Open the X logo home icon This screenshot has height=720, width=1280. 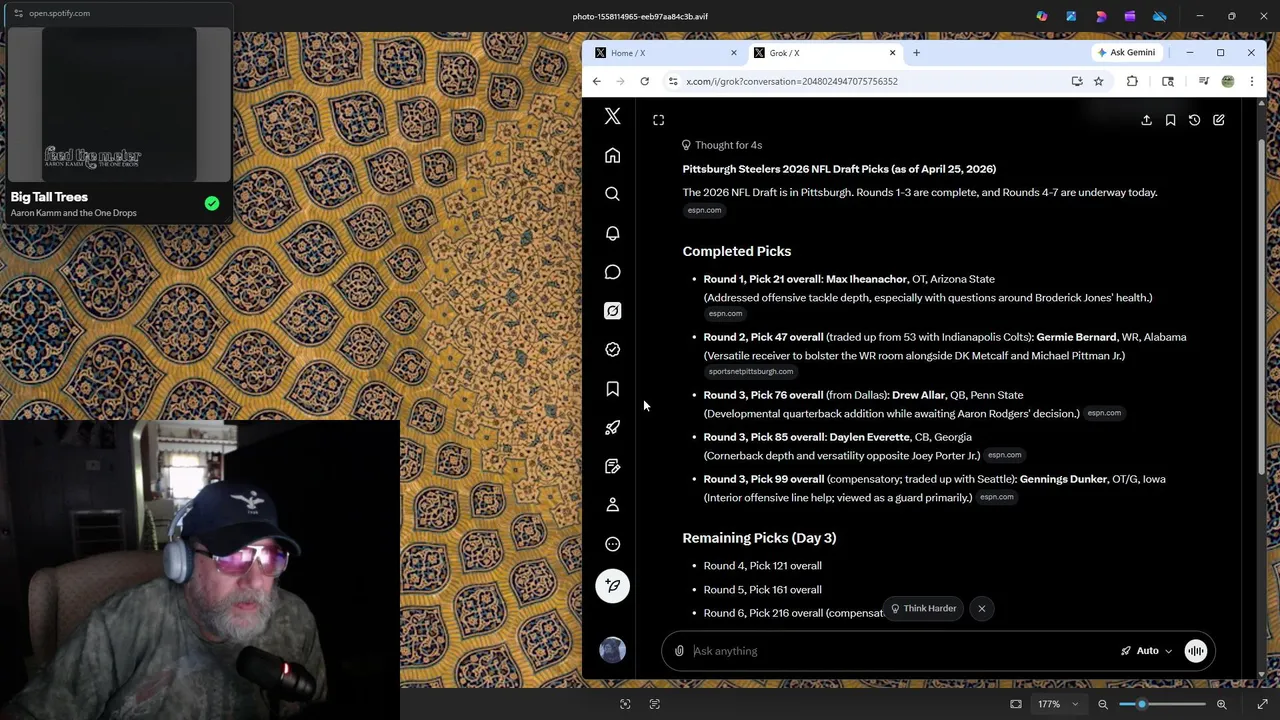point(612,117)
